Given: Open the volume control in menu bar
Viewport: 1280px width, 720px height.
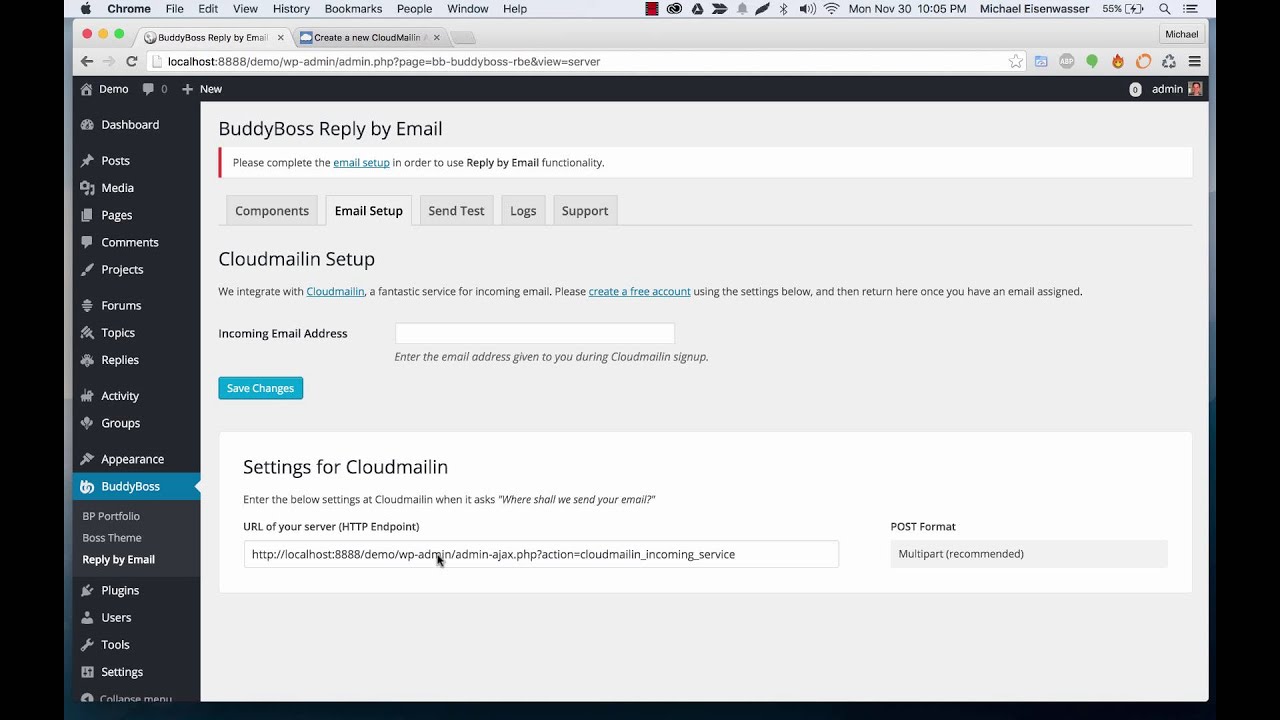Looking at the screenshot, I should click(x=806, y=9).
